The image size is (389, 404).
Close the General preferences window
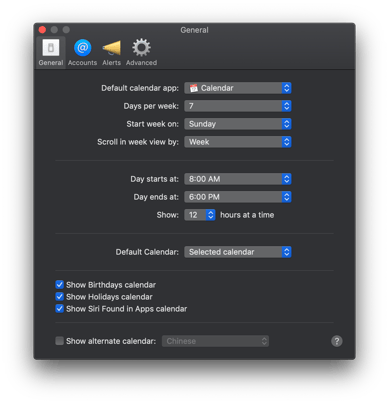[42, 30]
